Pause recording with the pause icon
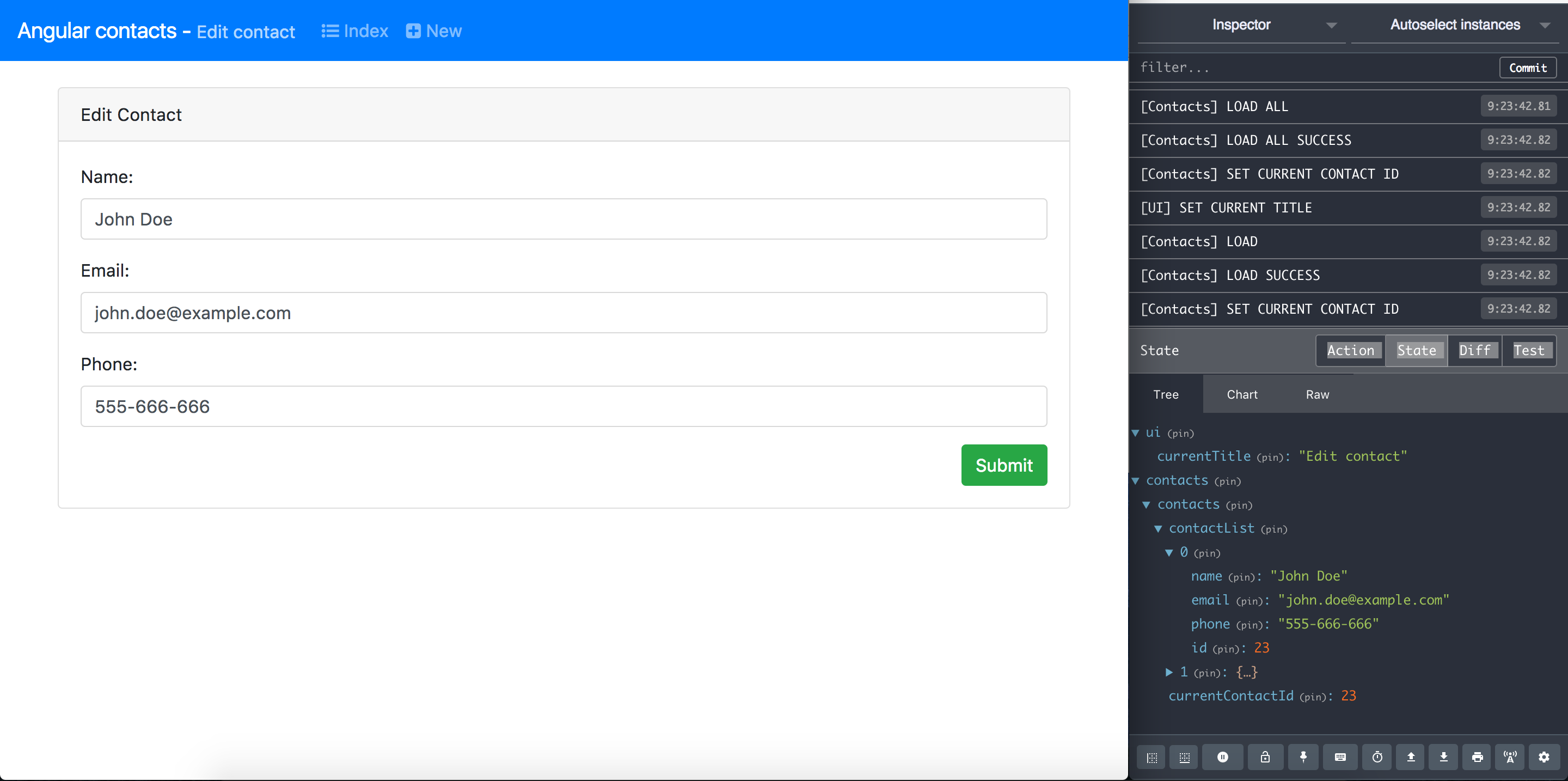 click(1222, 757)
